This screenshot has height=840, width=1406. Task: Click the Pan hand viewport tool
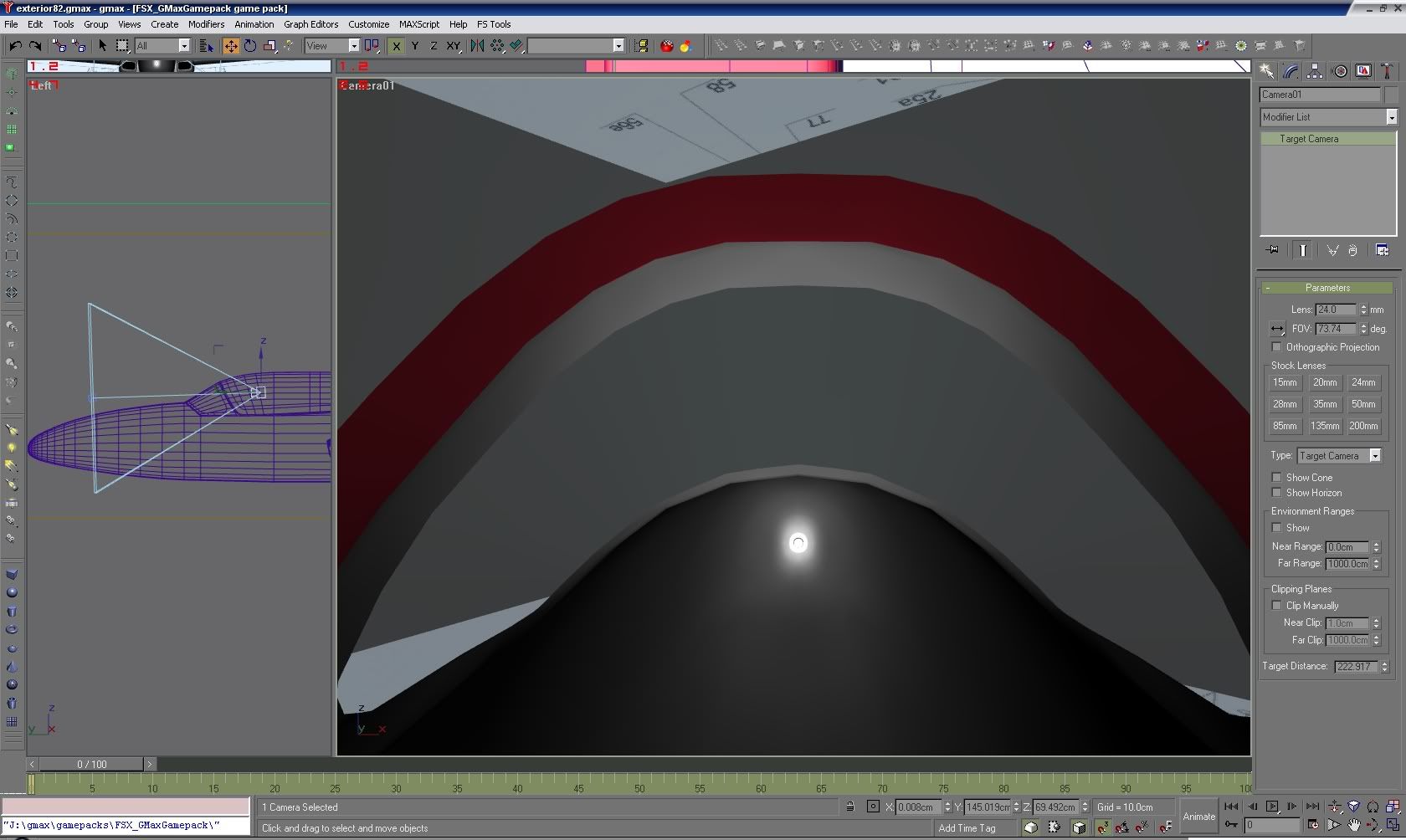coord(1353,825)
